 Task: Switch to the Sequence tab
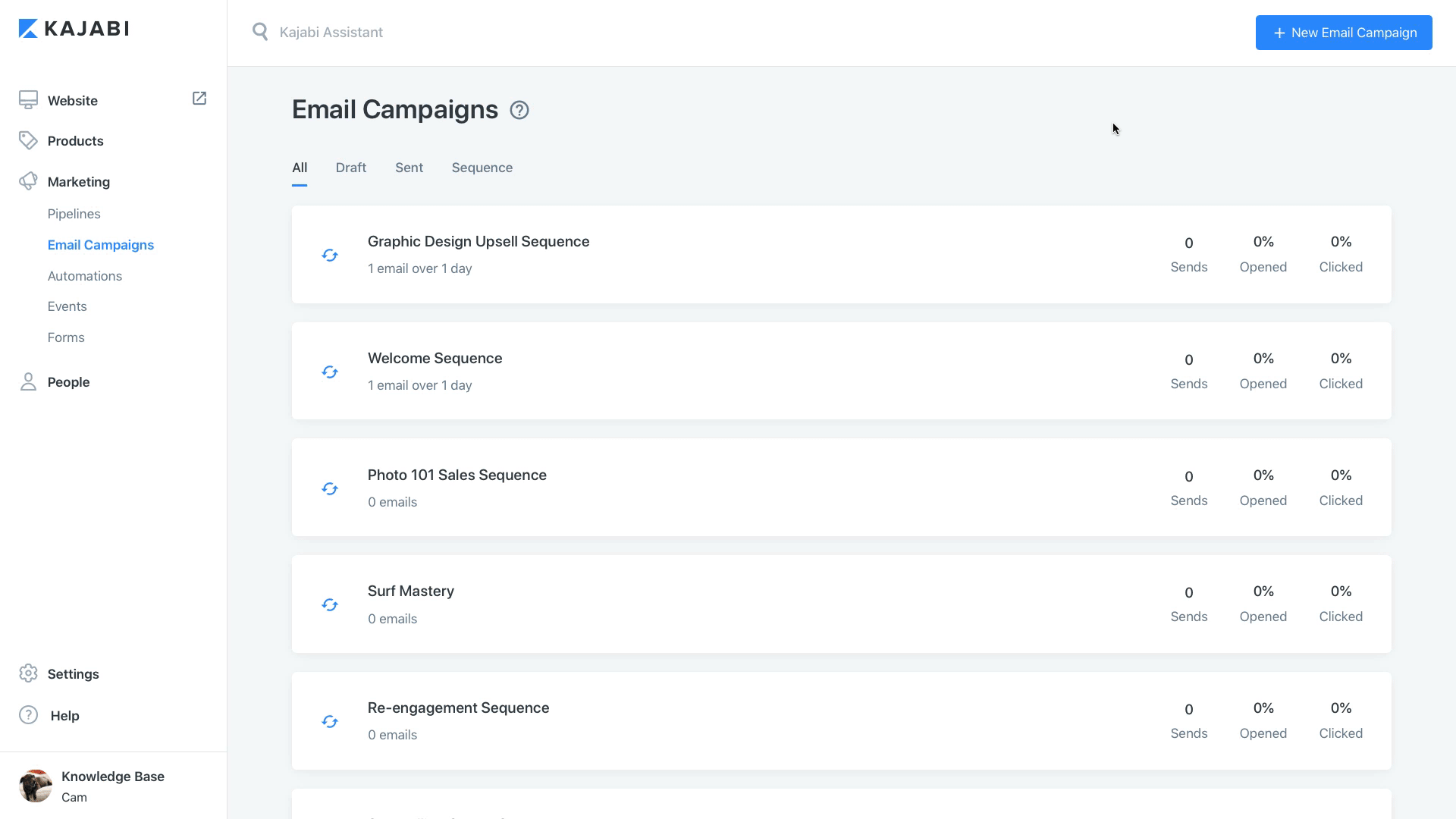tap(482, 168)
